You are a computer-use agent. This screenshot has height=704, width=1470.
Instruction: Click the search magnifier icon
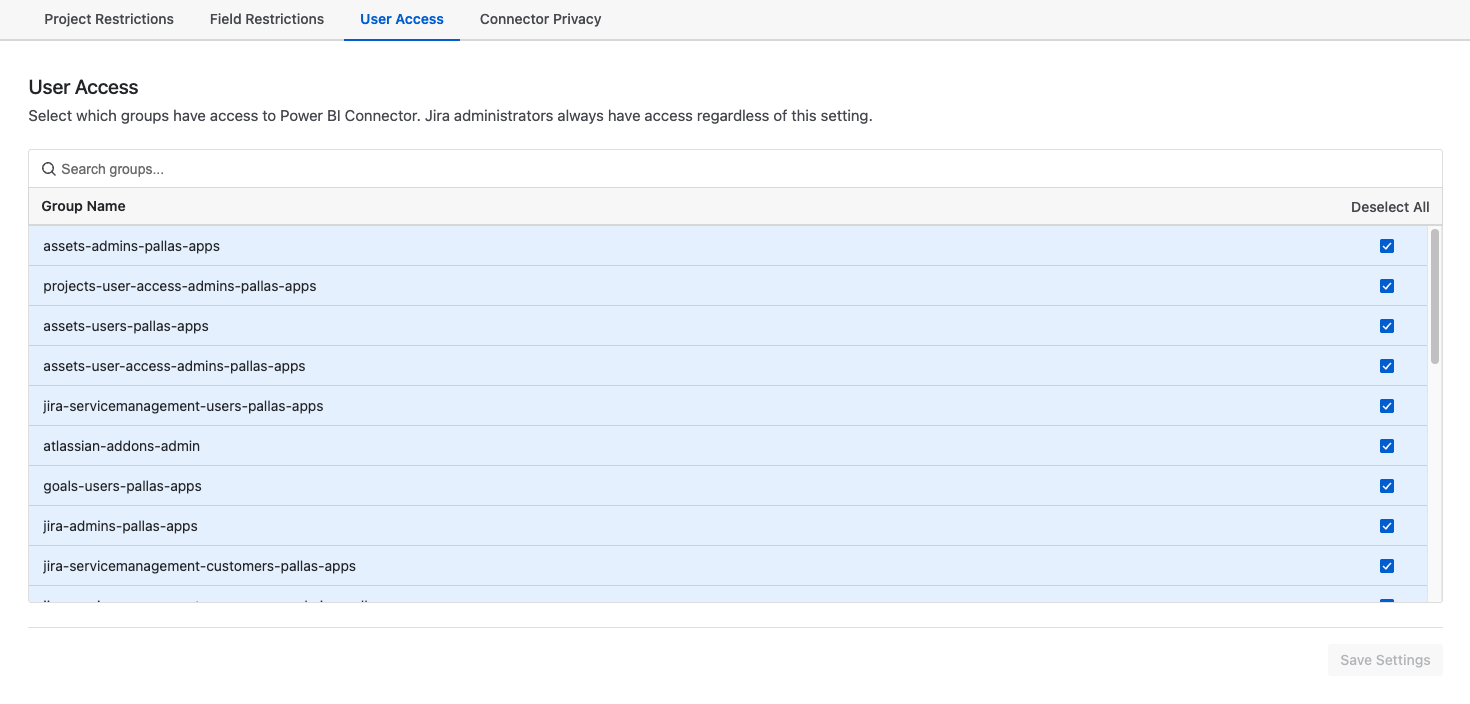pyautogui.click(x=48, y=169)
